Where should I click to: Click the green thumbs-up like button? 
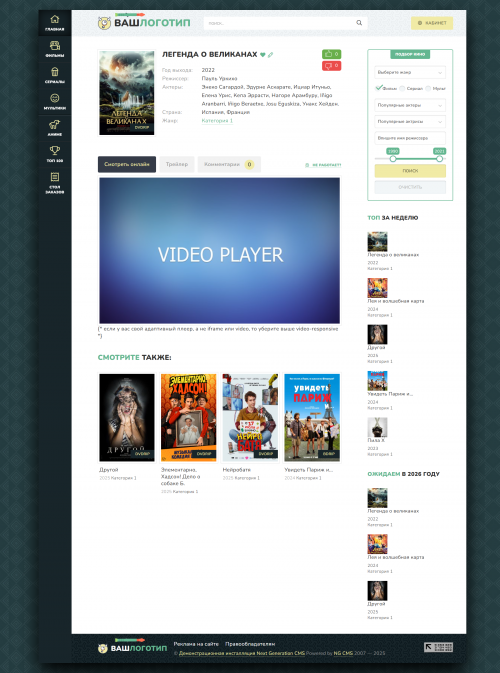coord(331,54)
